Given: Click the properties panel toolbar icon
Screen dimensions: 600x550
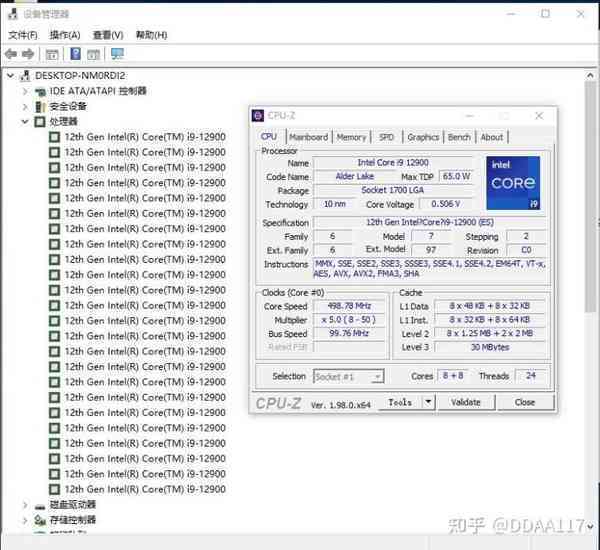Looking at the screenshot, I should click(x=93, y=54).
